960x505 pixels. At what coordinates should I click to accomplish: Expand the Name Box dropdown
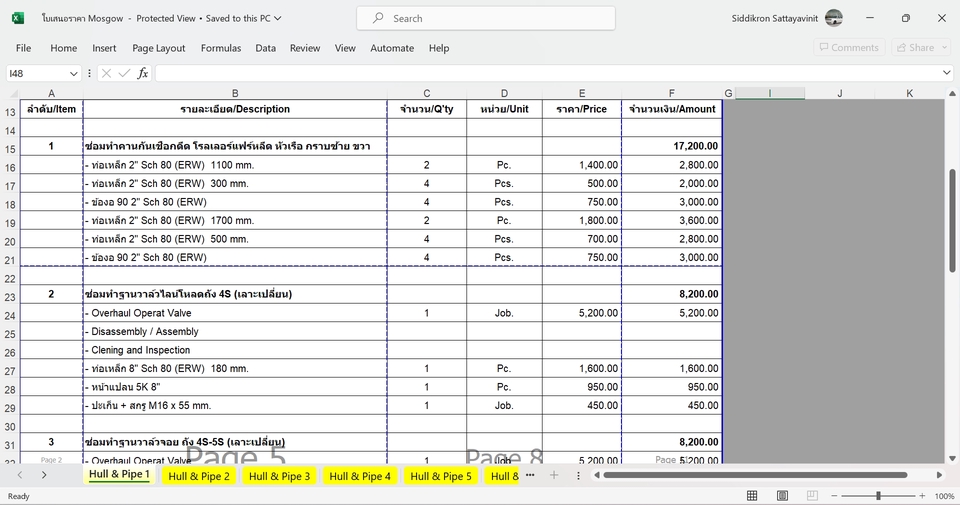(x=74, y=73)
